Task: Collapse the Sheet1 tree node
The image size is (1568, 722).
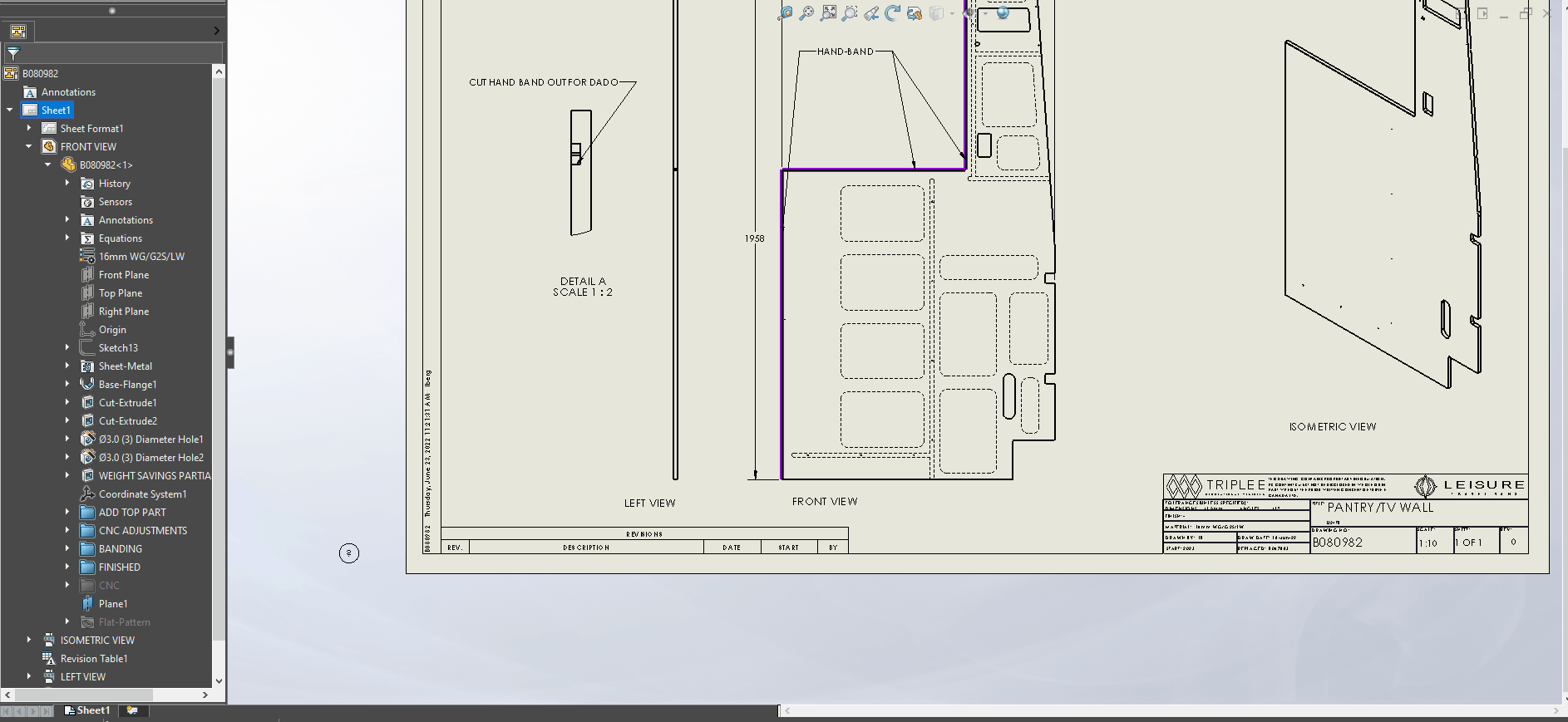Action: point(10,110)
